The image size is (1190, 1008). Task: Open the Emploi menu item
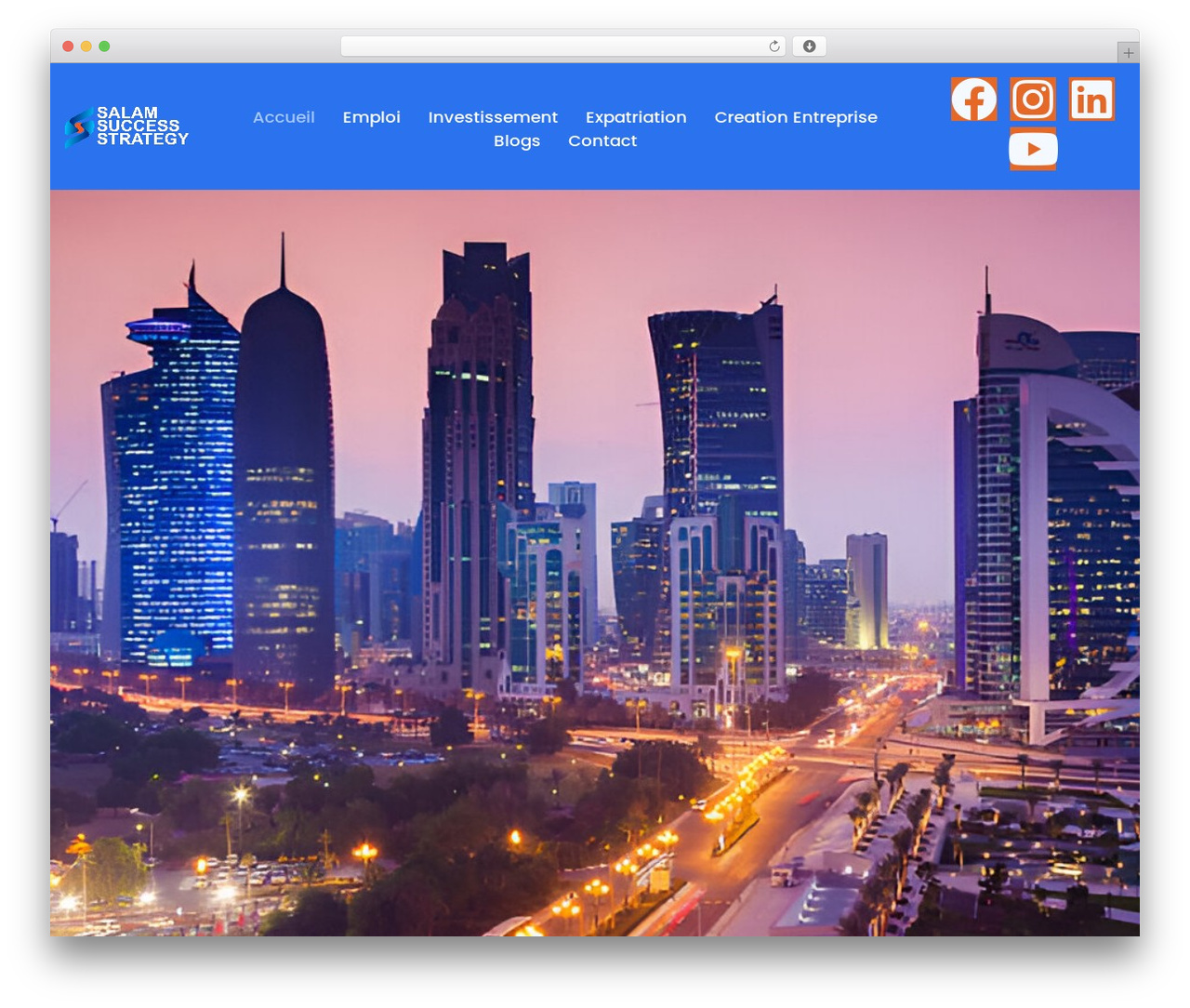(371, 117)
